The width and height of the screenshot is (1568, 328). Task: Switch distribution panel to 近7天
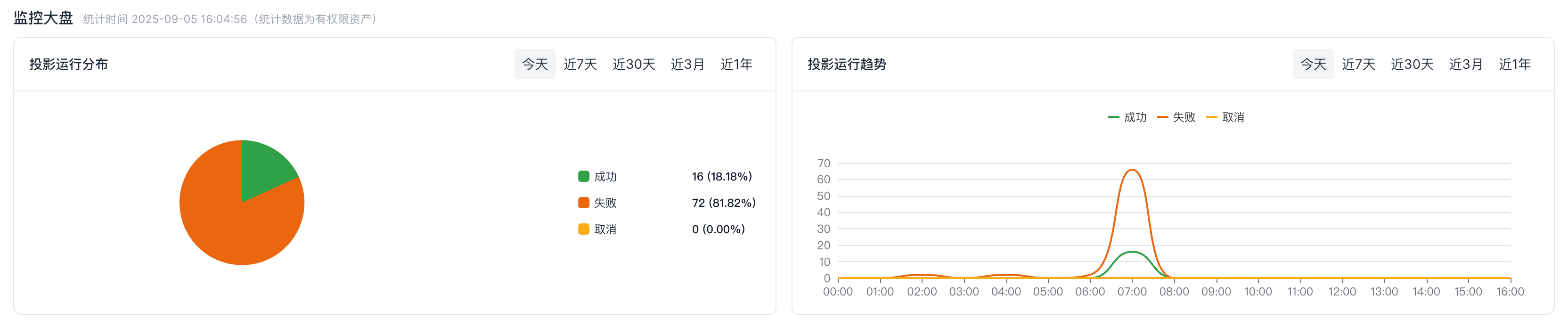point(580,65)
